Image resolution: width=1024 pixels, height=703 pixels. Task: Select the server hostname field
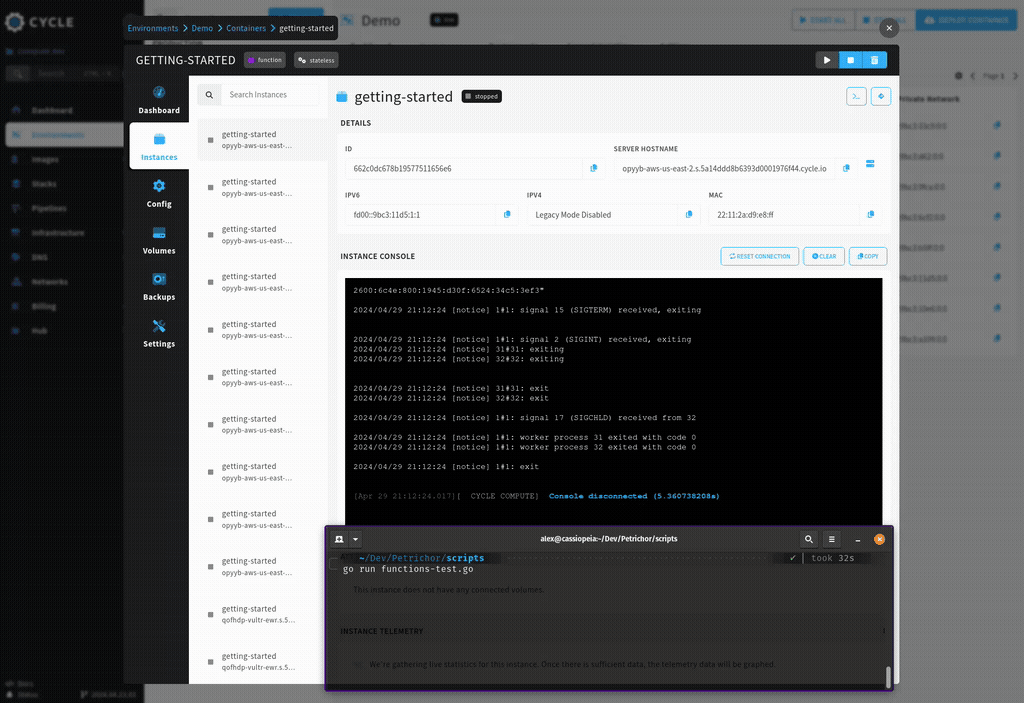click(724, 169)
